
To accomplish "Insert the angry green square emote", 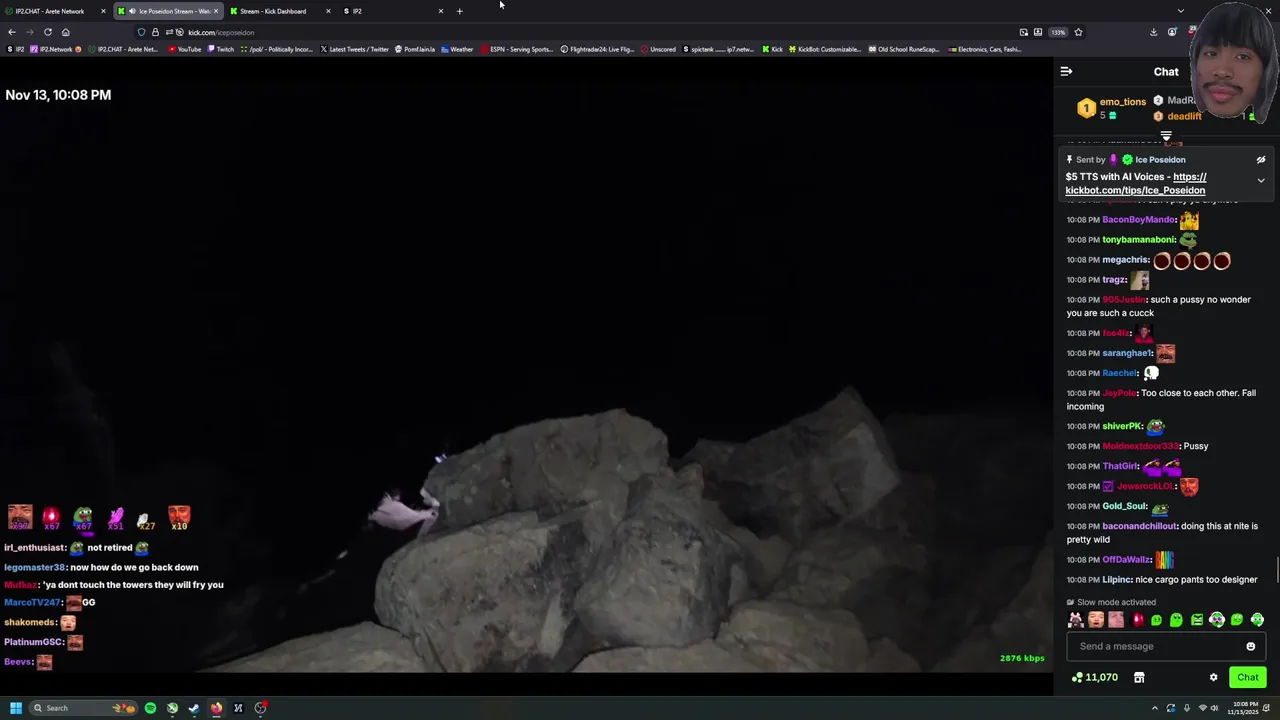I will 1197,620.
